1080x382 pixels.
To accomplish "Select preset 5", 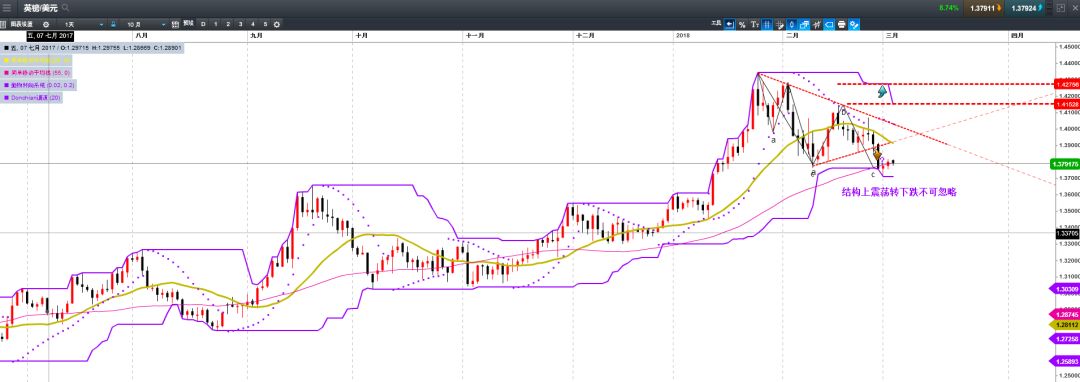I will point(265,24).
